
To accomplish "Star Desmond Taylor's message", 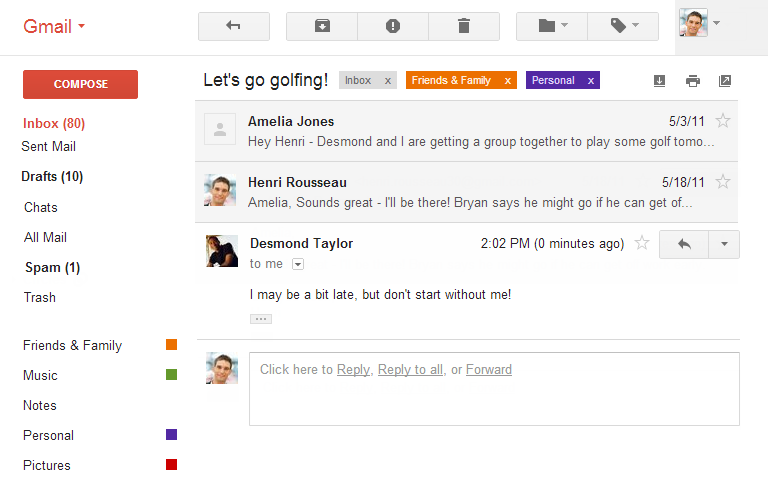I will coord(642,243).
